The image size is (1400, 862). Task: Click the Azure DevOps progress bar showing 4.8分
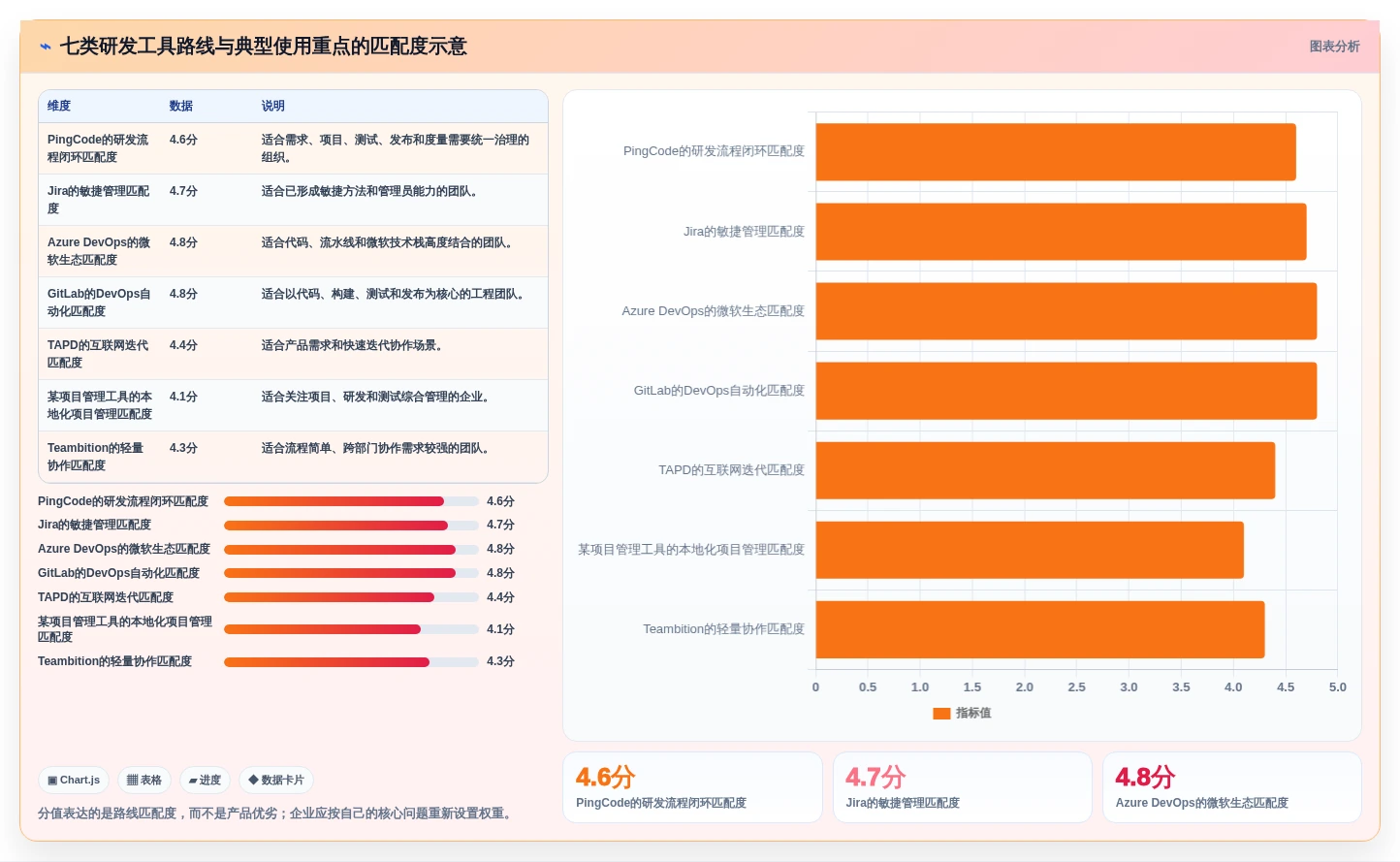pos(351,550)
